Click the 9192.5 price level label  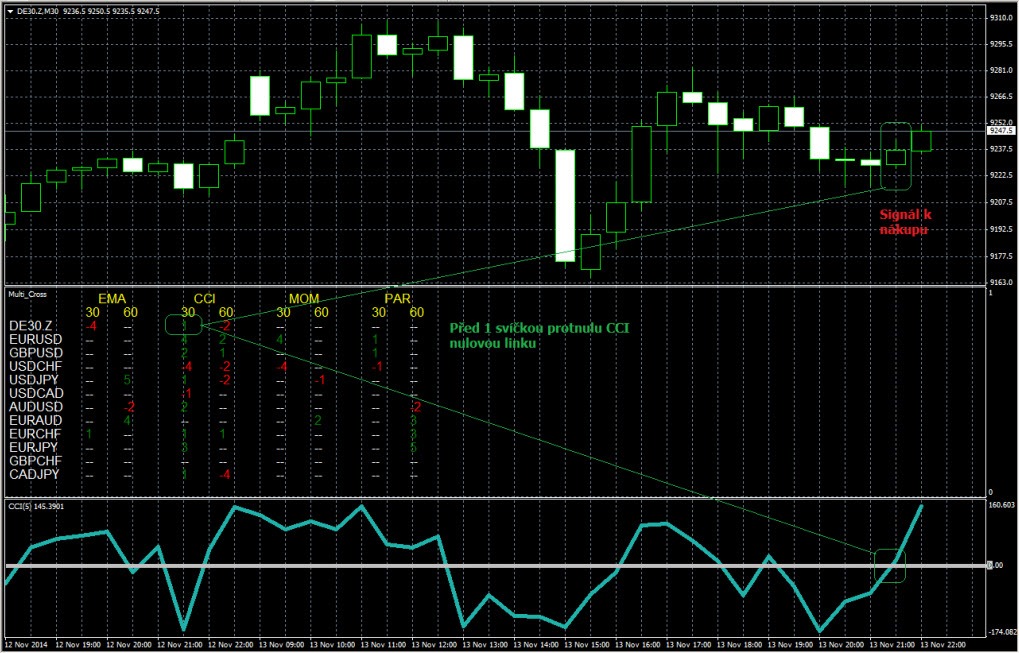[1001, 229]
